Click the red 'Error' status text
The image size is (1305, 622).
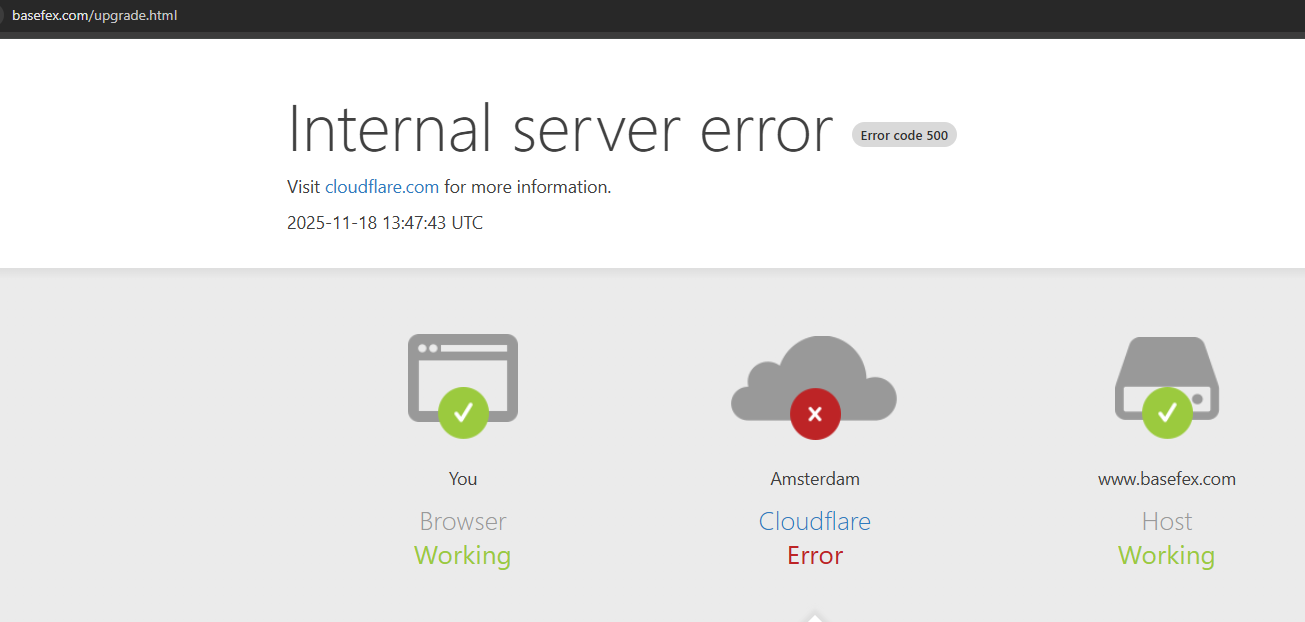pos(815,555)
